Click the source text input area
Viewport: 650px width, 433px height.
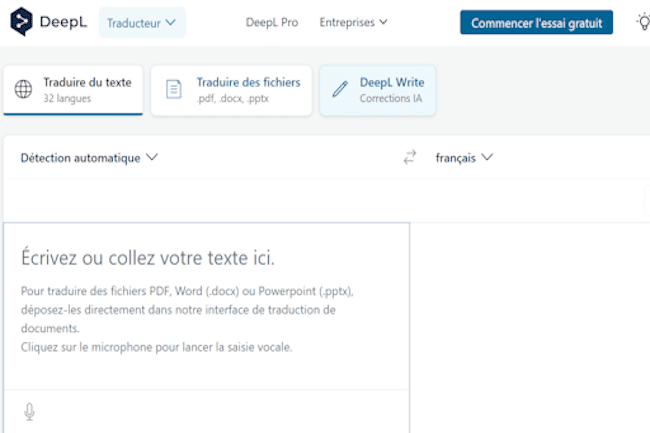click(x=206, y=306)
